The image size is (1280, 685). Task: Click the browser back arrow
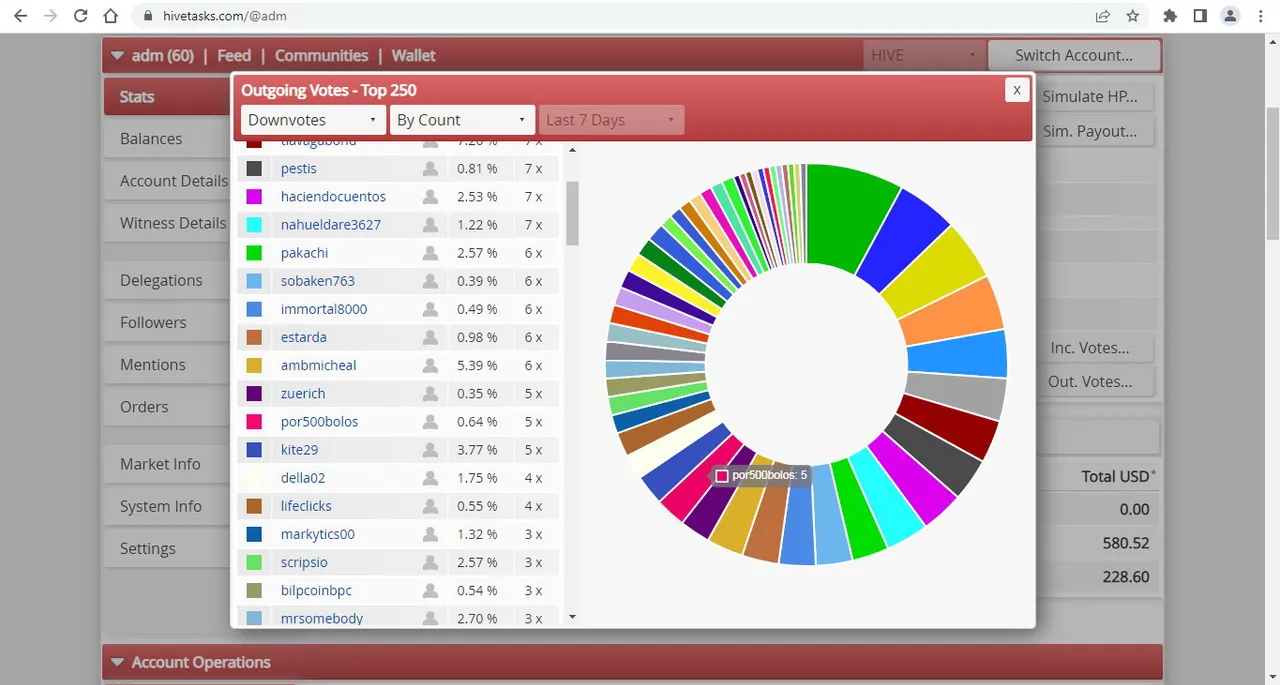click(20, 16)
